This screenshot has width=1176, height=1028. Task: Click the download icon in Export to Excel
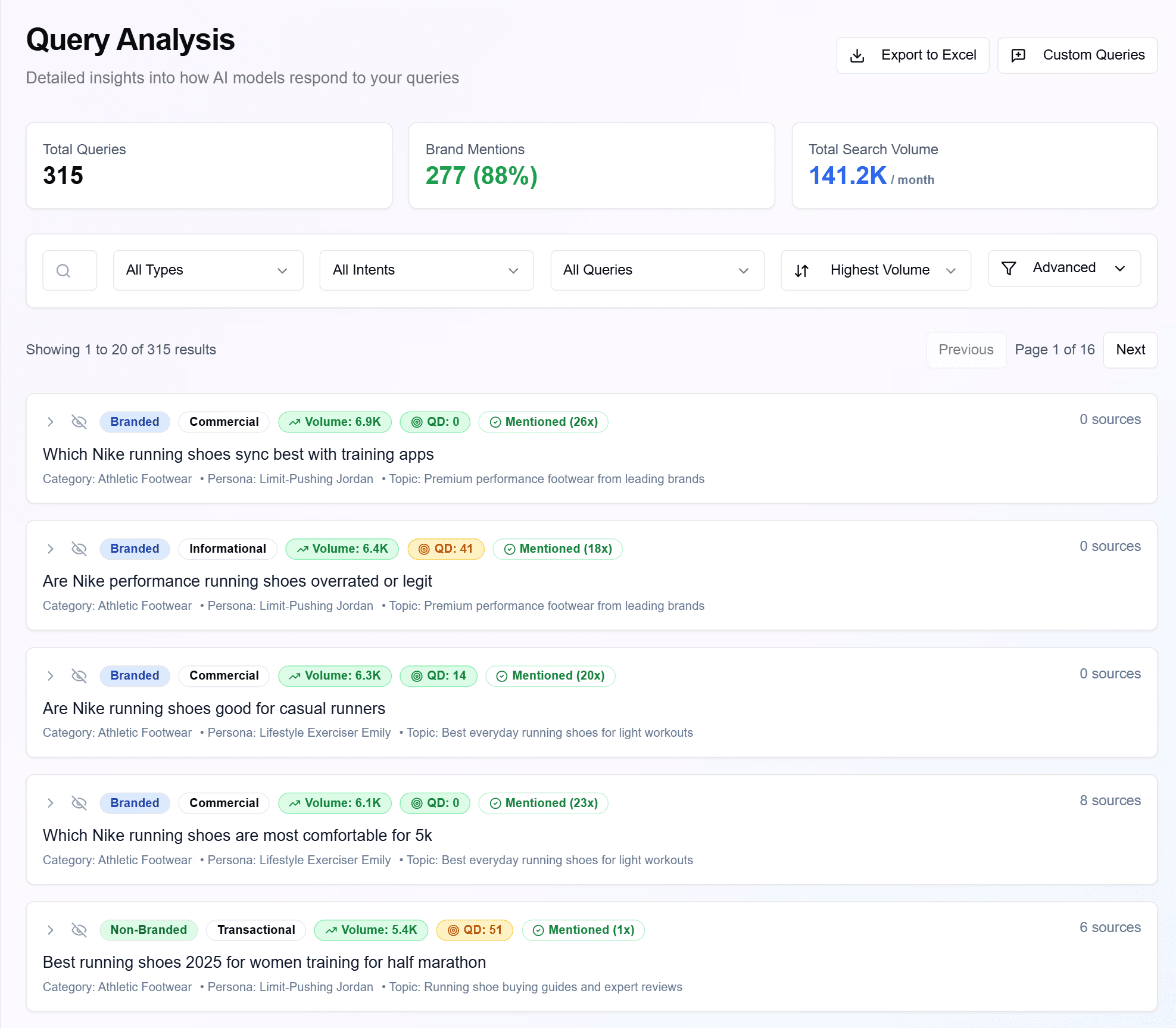tap(857, 55)
